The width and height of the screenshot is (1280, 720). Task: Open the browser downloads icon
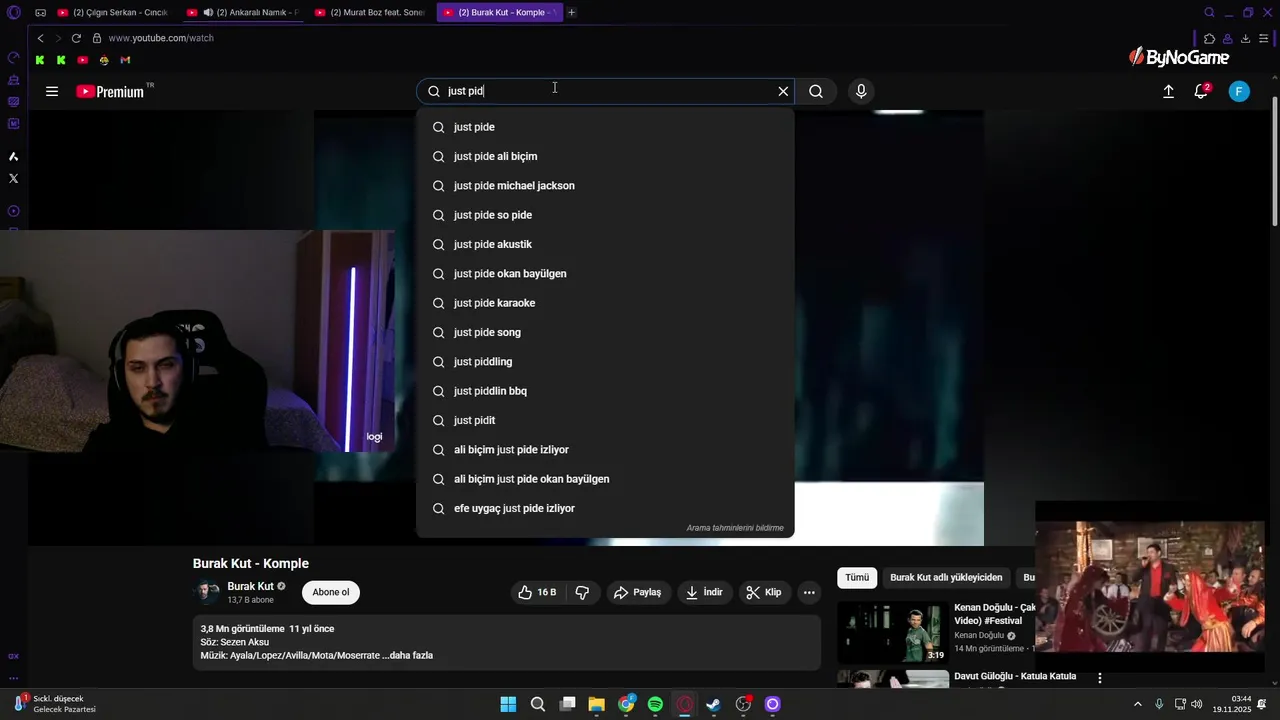pos(1245,39)
